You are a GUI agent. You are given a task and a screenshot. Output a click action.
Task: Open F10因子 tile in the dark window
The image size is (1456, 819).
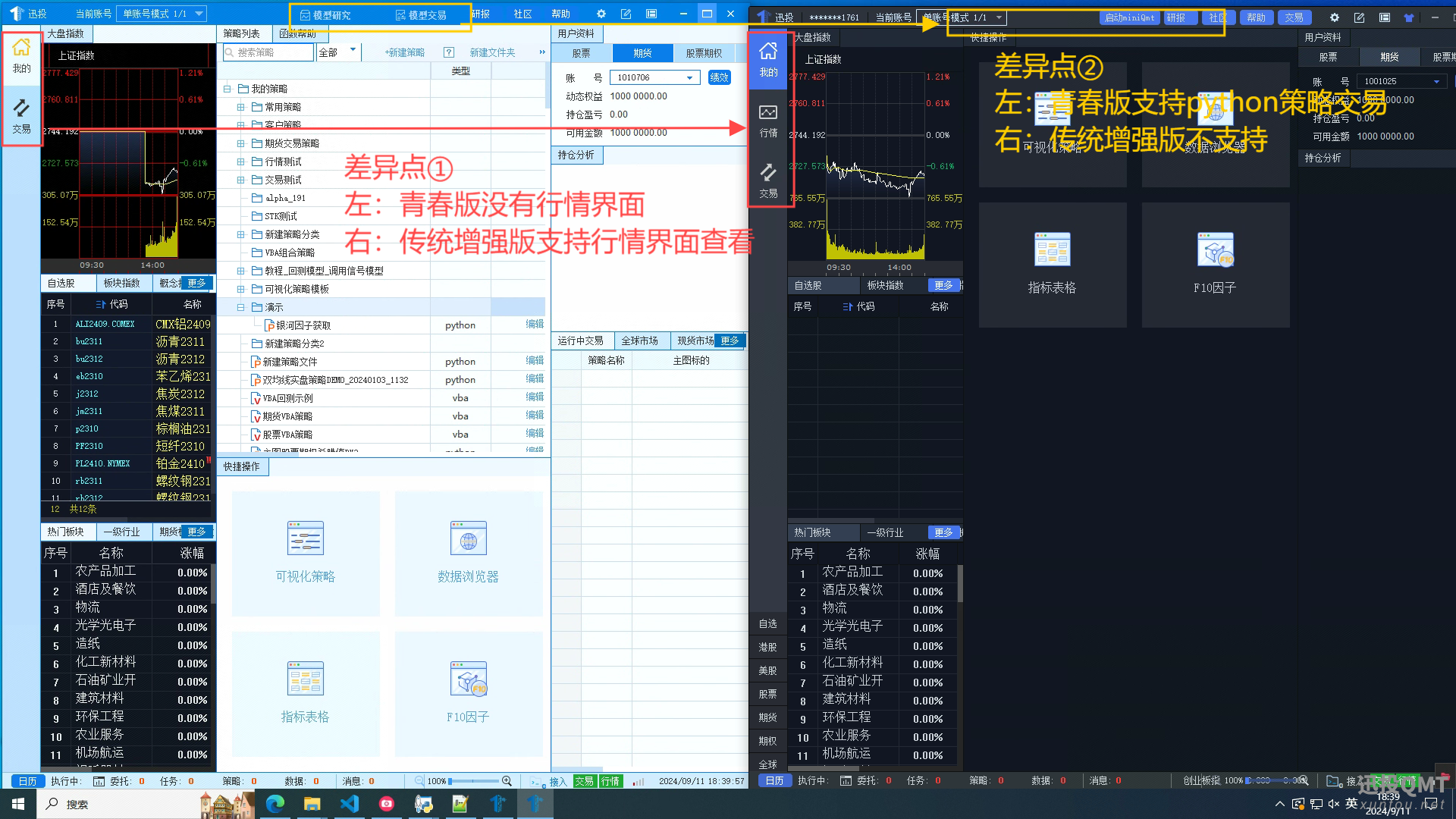pyautogui.click(x=1214, y=263)
